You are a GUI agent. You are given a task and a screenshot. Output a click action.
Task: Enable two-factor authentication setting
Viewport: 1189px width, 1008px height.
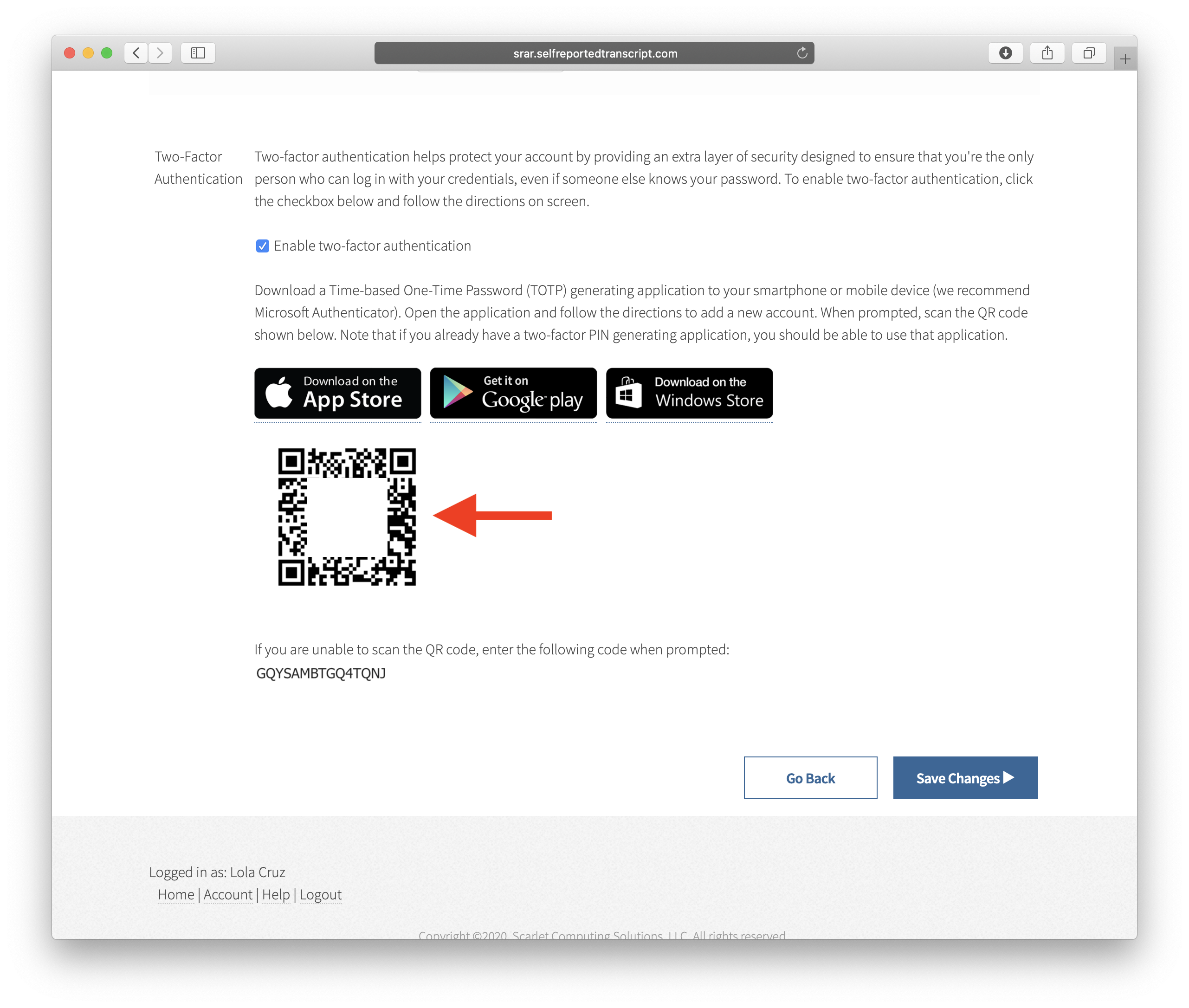tap(262, 246)
